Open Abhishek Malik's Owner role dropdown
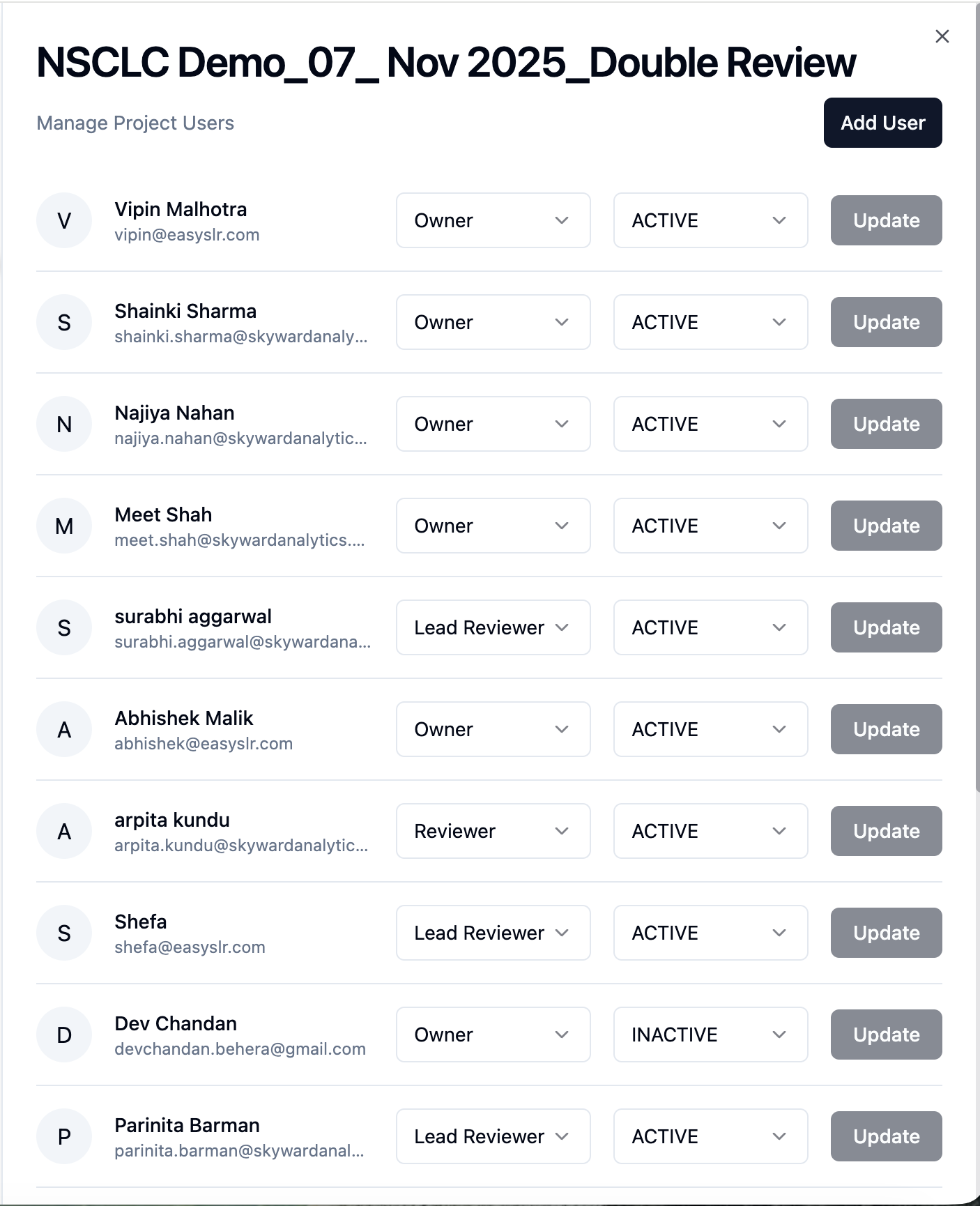The height and width of the screenshot is (1206, 980). click(493, 730)
